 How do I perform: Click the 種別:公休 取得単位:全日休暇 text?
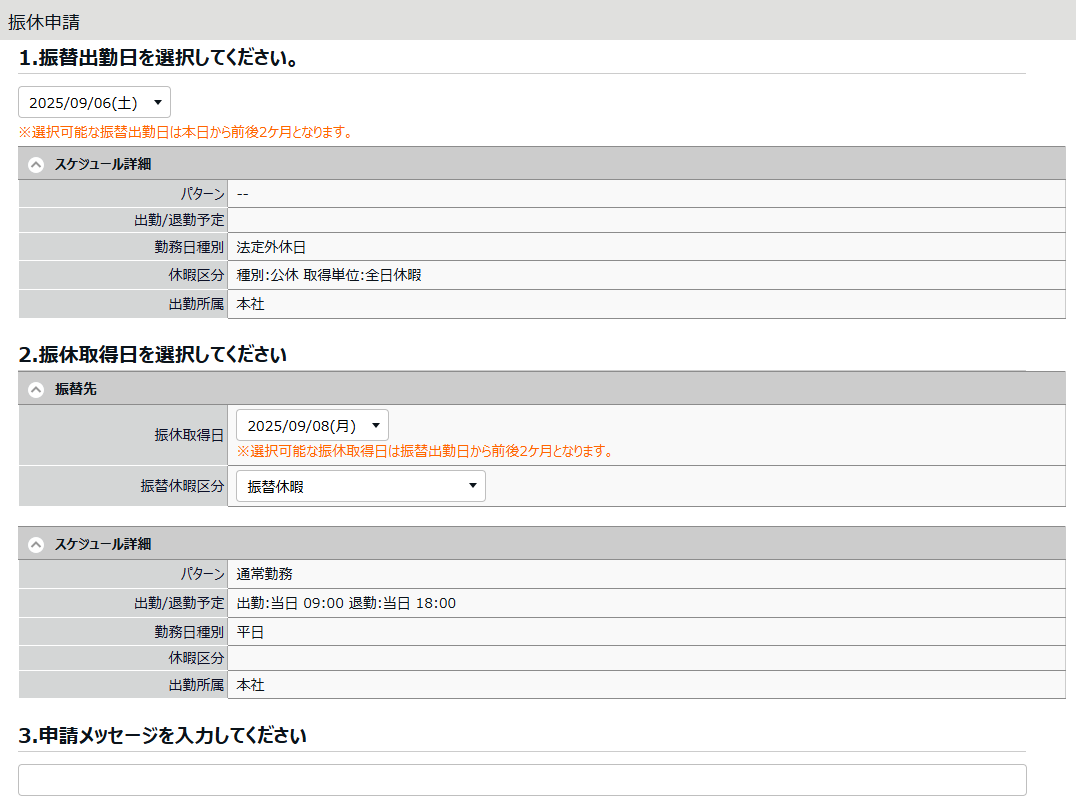[329, 275]
